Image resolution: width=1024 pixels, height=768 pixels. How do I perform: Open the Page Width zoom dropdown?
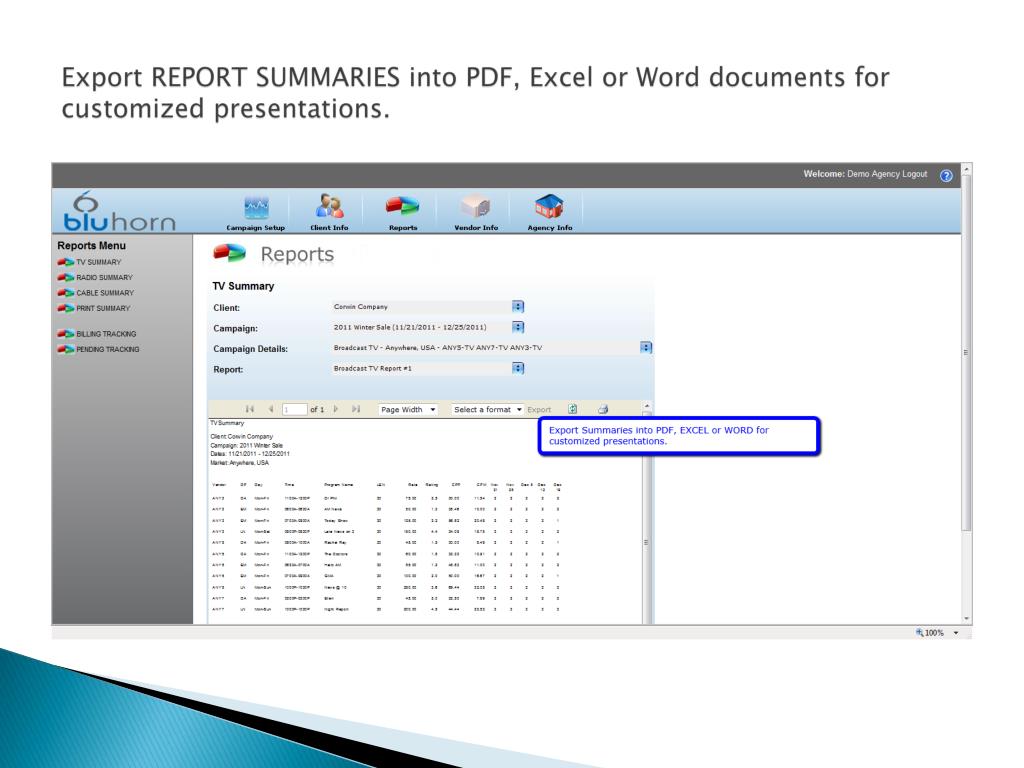(408, 409)
